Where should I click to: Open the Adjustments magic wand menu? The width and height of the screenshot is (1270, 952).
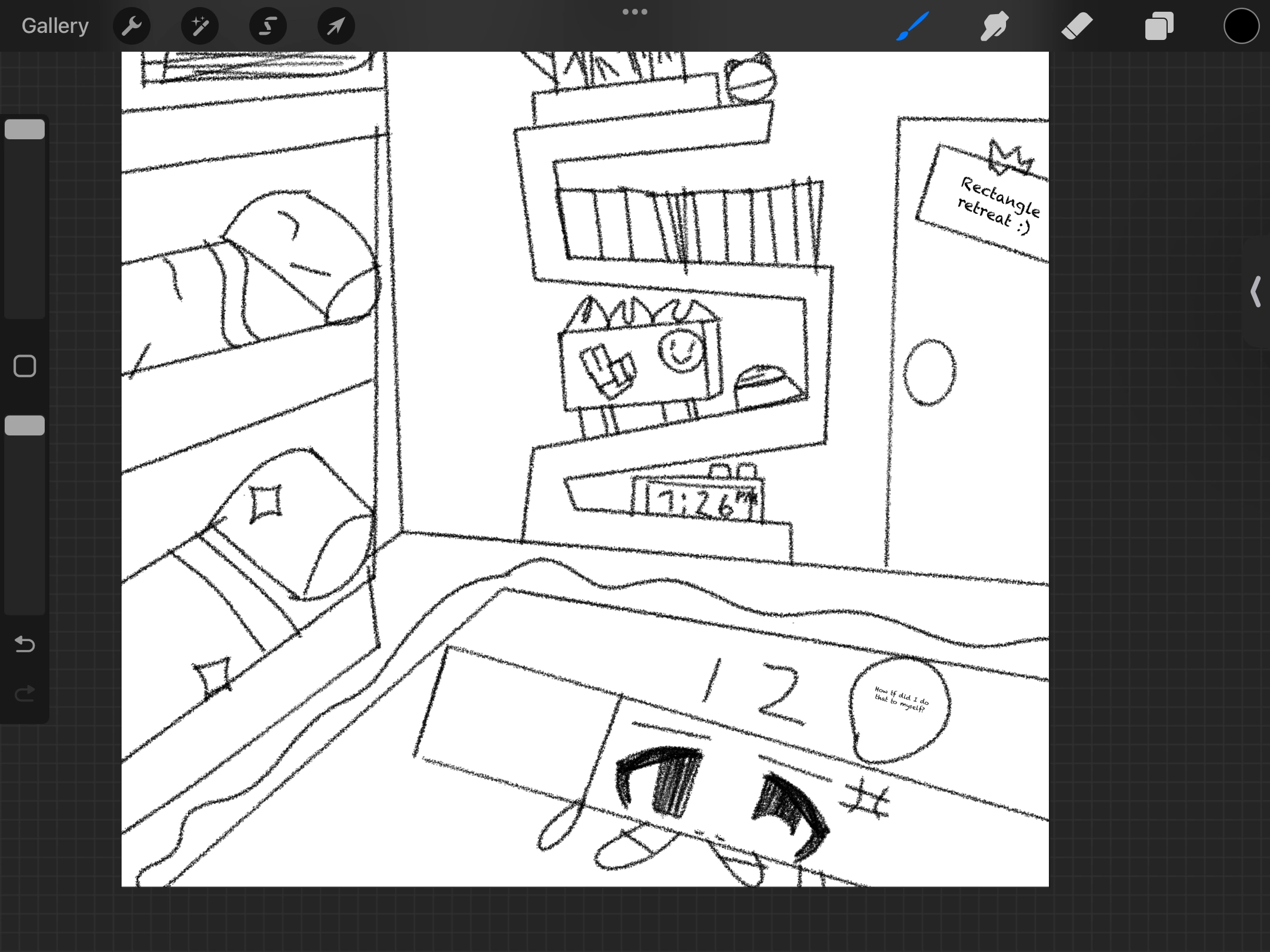point(200,26)
